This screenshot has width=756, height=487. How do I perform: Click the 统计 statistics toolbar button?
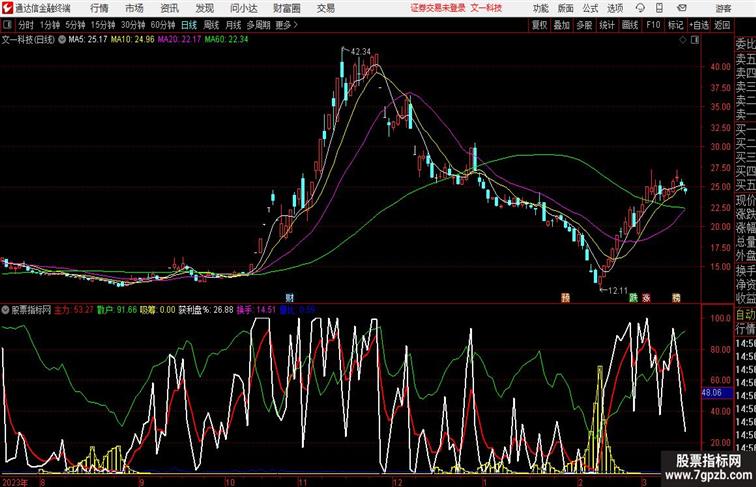pyautogui.click(x=607, y=25)
